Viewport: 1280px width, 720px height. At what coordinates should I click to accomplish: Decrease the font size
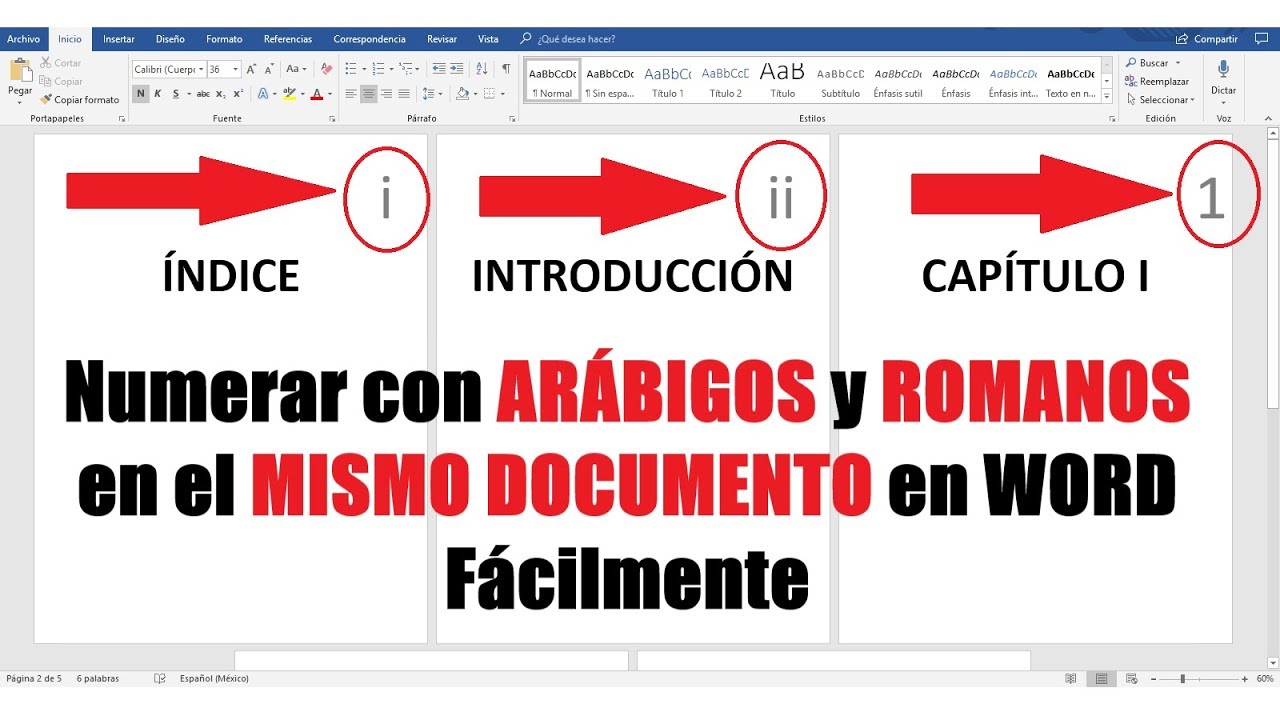click(x=269, y=69)
